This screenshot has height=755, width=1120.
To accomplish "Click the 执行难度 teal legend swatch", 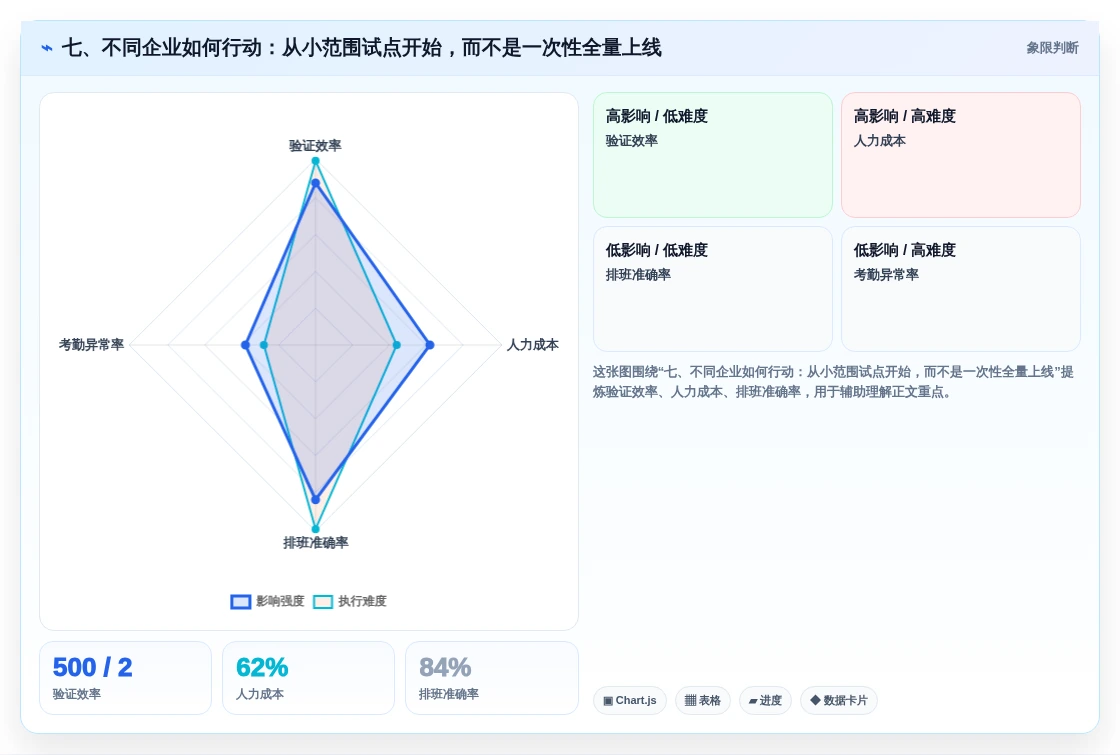I will [x=323, y=601].
